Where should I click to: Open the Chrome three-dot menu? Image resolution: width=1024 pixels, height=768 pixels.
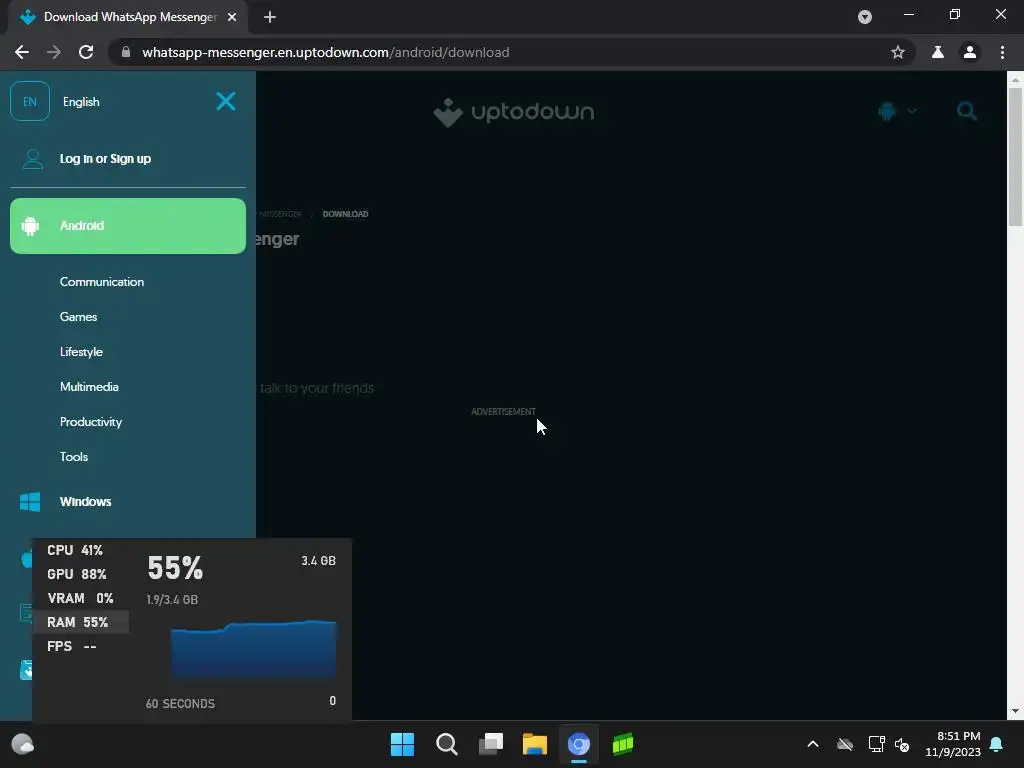tap(1002, 52)
